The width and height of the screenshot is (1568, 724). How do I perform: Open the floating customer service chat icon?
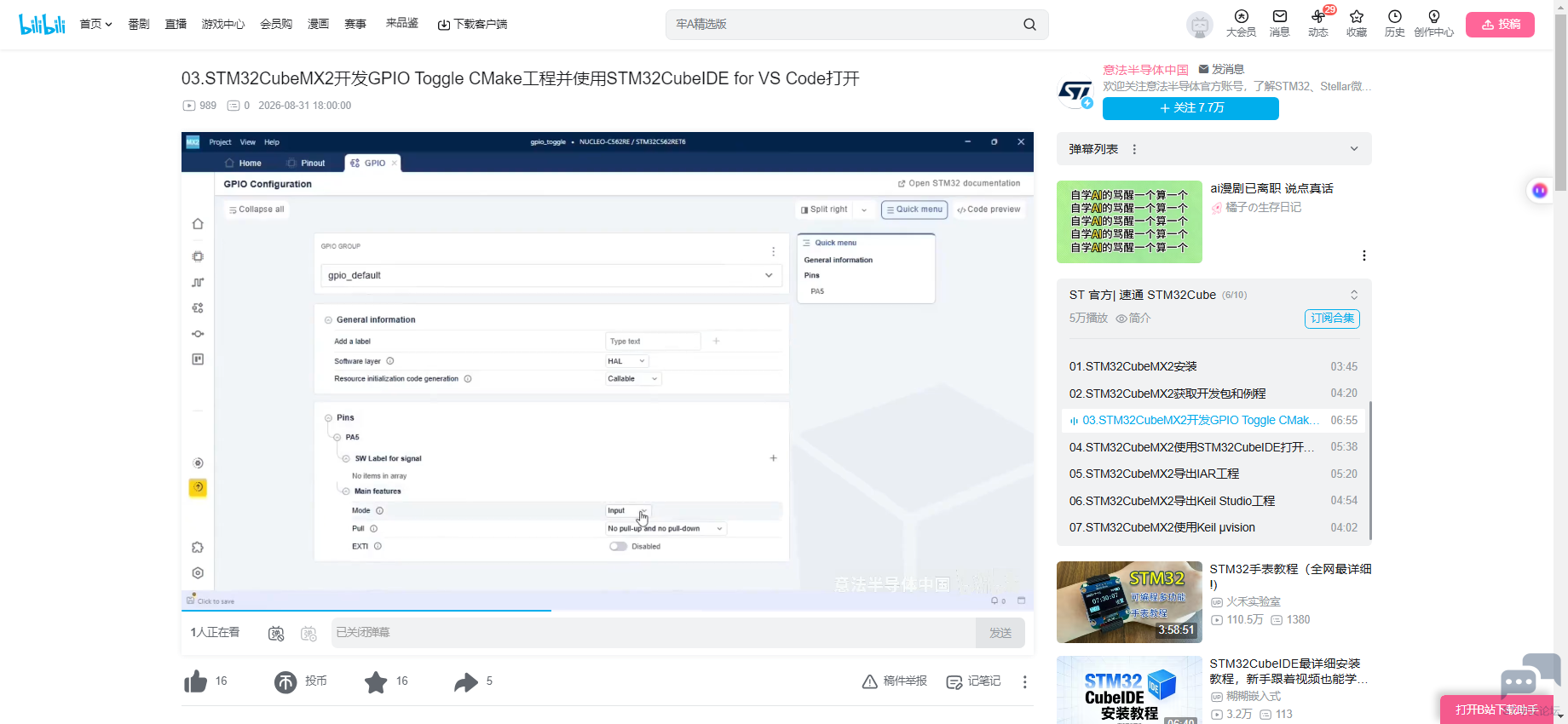click(x=1530, y=677)
